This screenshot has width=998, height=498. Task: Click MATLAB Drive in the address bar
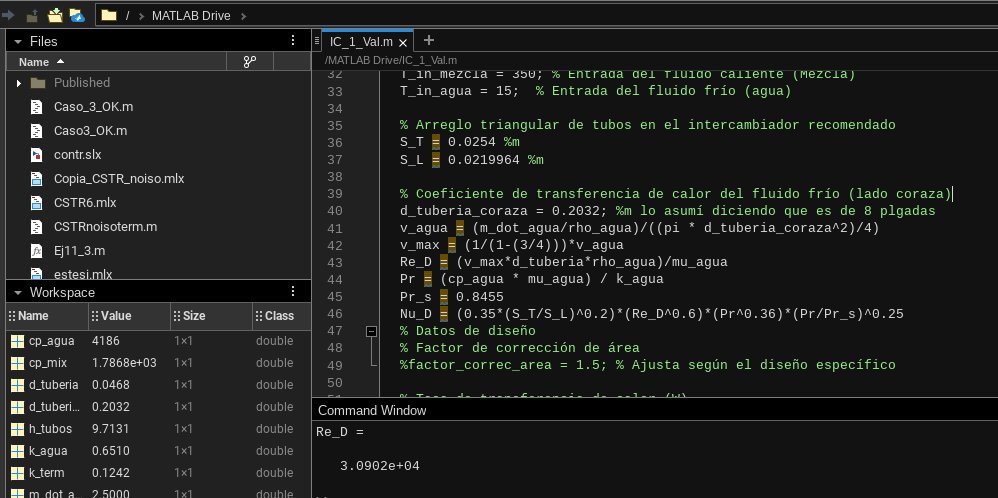191,16
